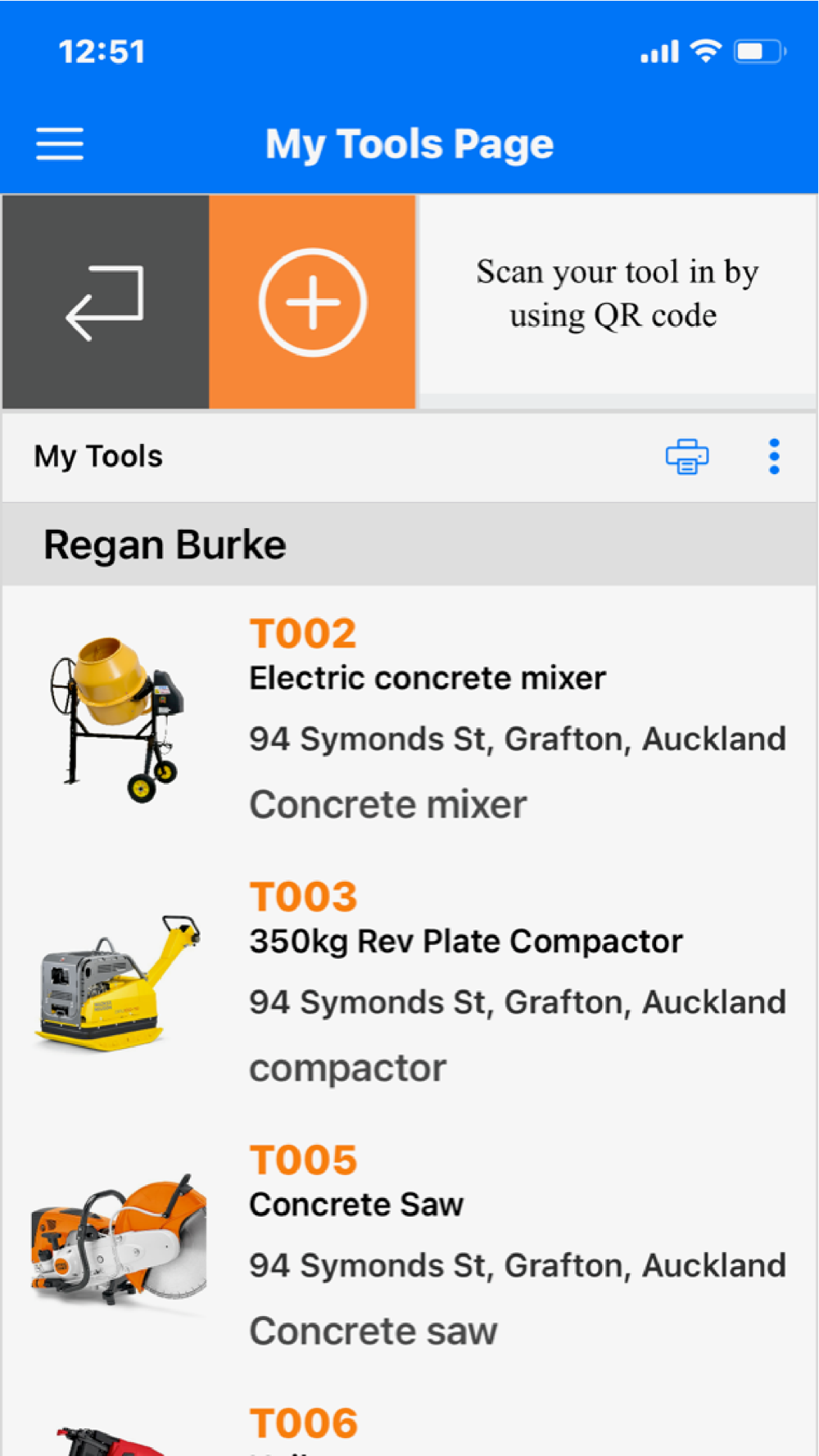Select tool ID T003
This screenshot has height=1456, width=819.
point(304,897)
